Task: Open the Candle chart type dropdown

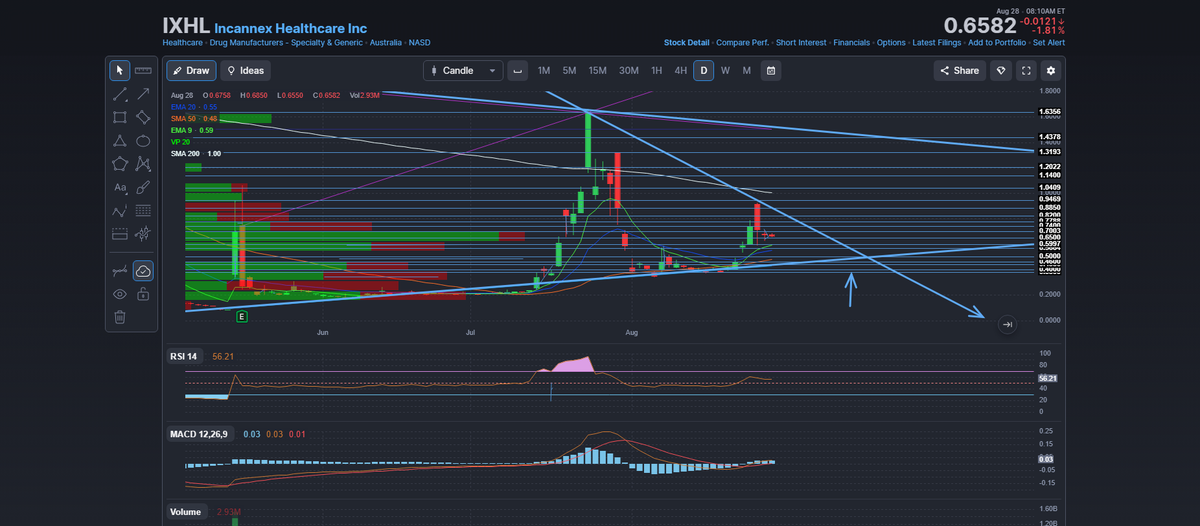Action: (x=463, y=71)
